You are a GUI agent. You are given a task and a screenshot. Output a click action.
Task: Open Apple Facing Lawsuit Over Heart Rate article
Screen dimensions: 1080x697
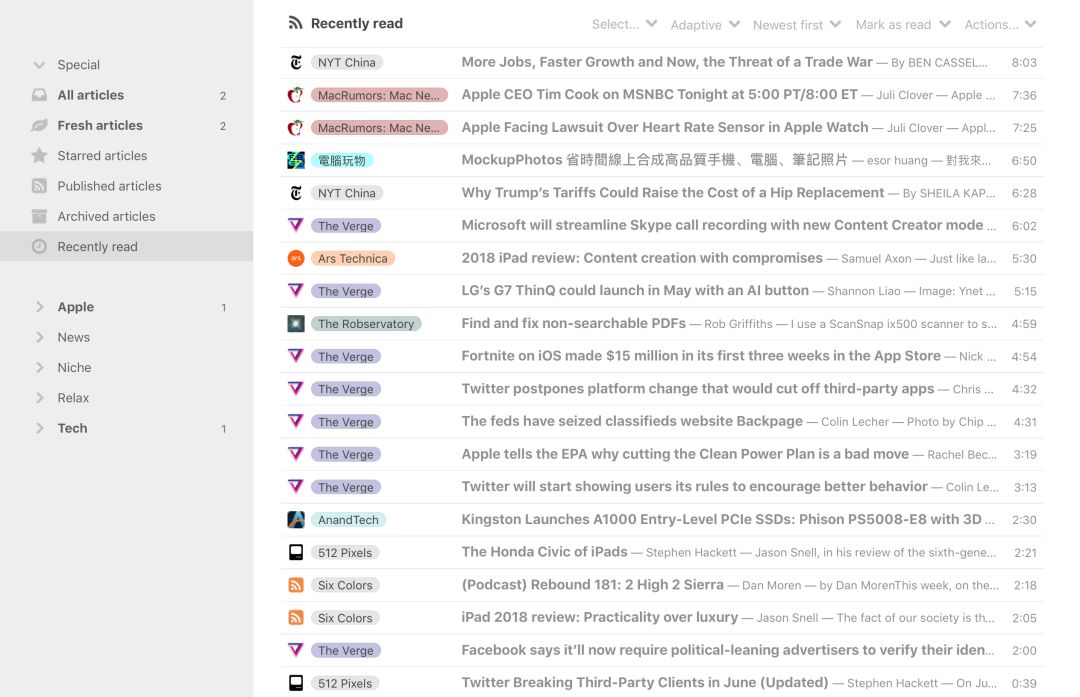click(665, 127)
